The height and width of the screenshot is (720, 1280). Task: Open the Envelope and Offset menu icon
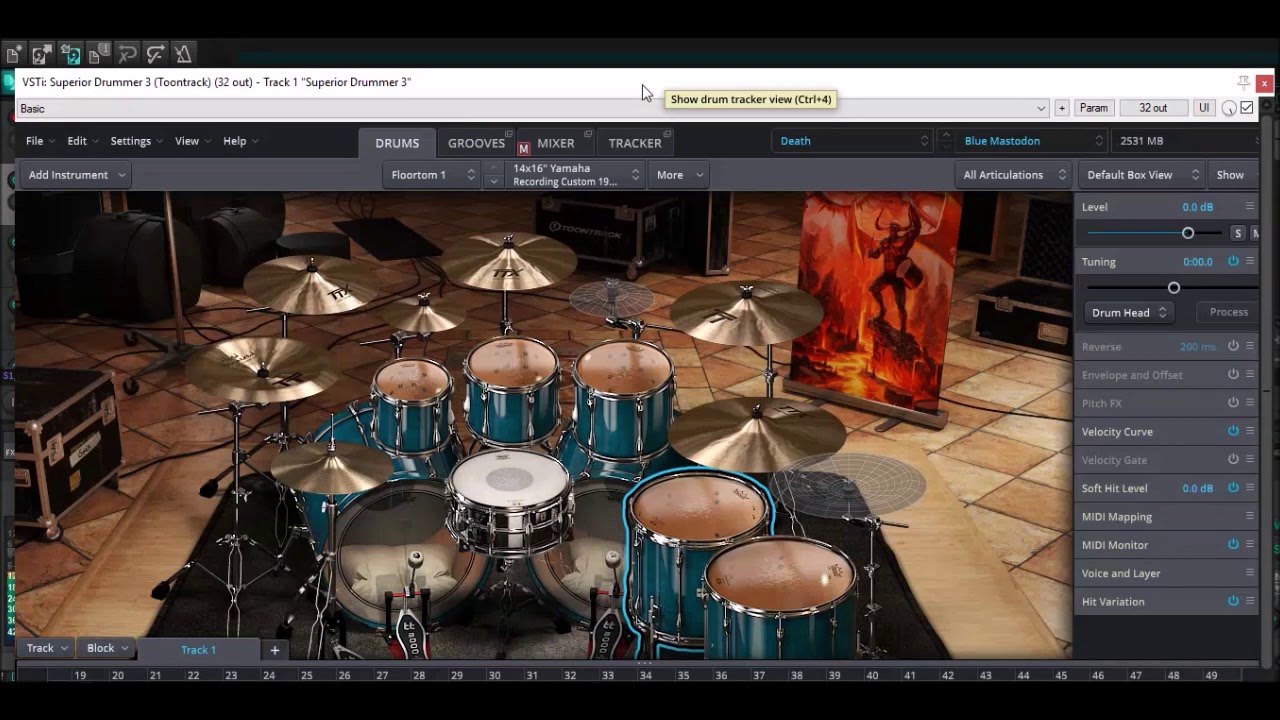pos(1250,374)
